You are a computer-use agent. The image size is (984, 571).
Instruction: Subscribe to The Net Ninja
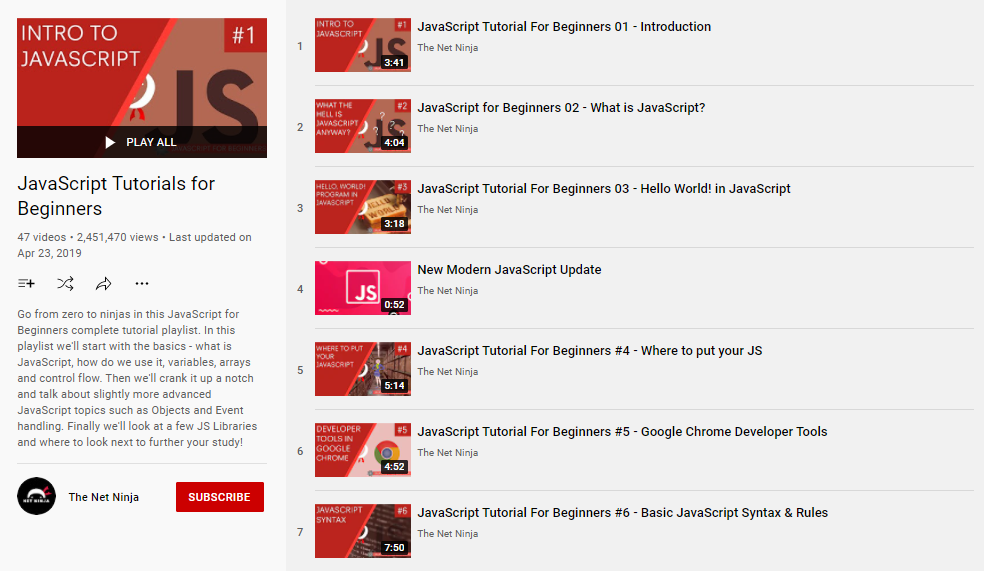pos(220,497)
